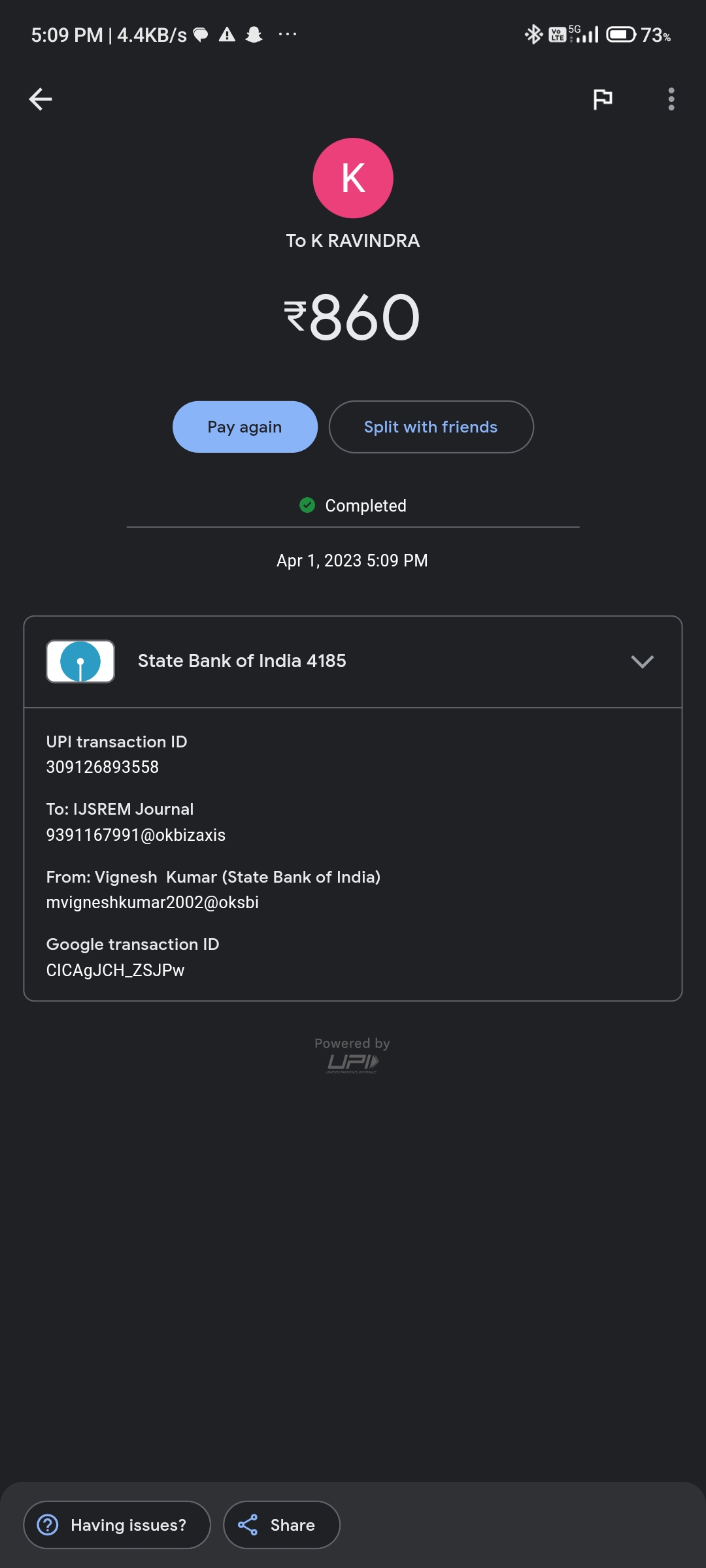Open the three-dot overflow menu
This screenshot has width=706, height=1568.
[671, 99]
